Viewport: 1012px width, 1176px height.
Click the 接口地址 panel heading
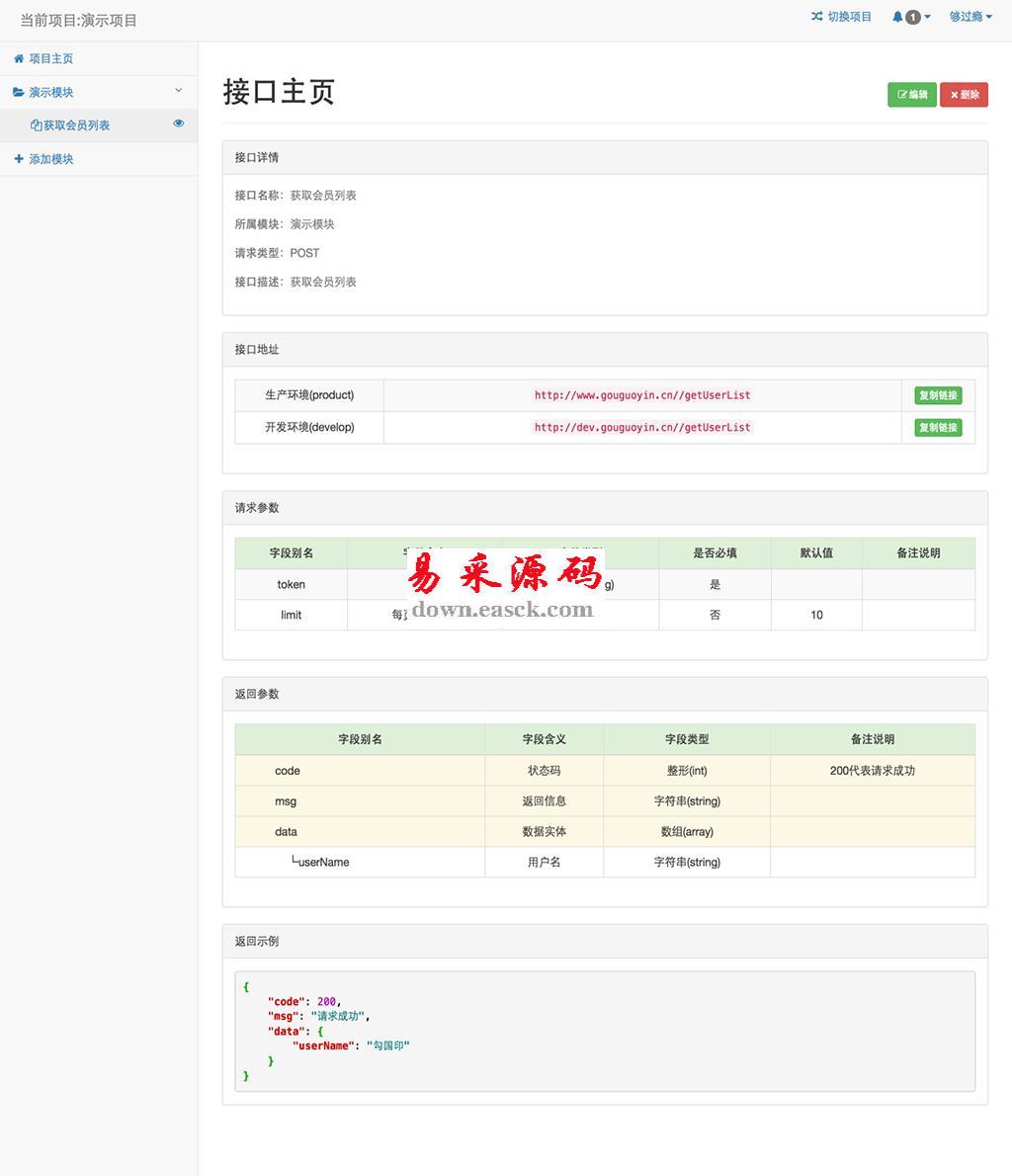[x=605, y=350]
